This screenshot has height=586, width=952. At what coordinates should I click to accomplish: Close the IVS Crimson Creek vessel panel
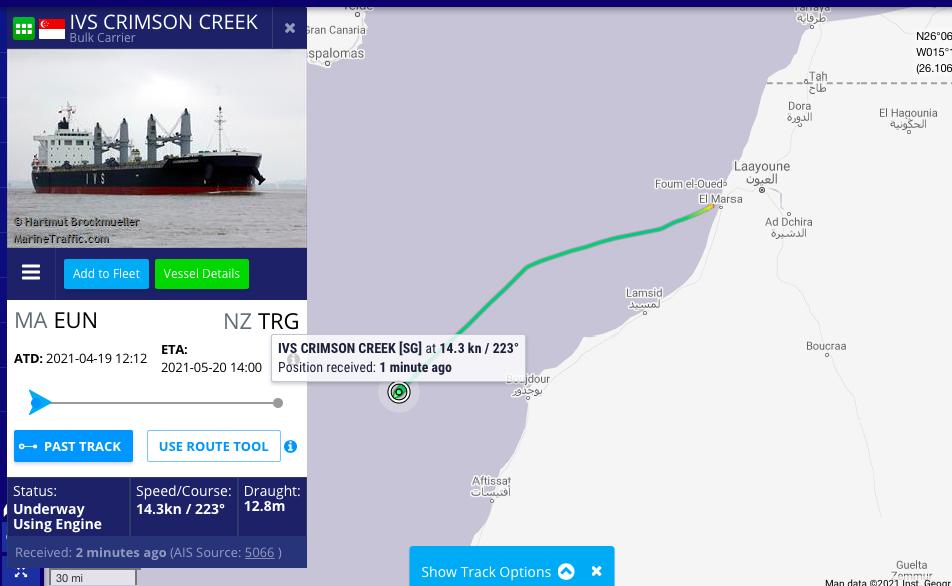290,28
